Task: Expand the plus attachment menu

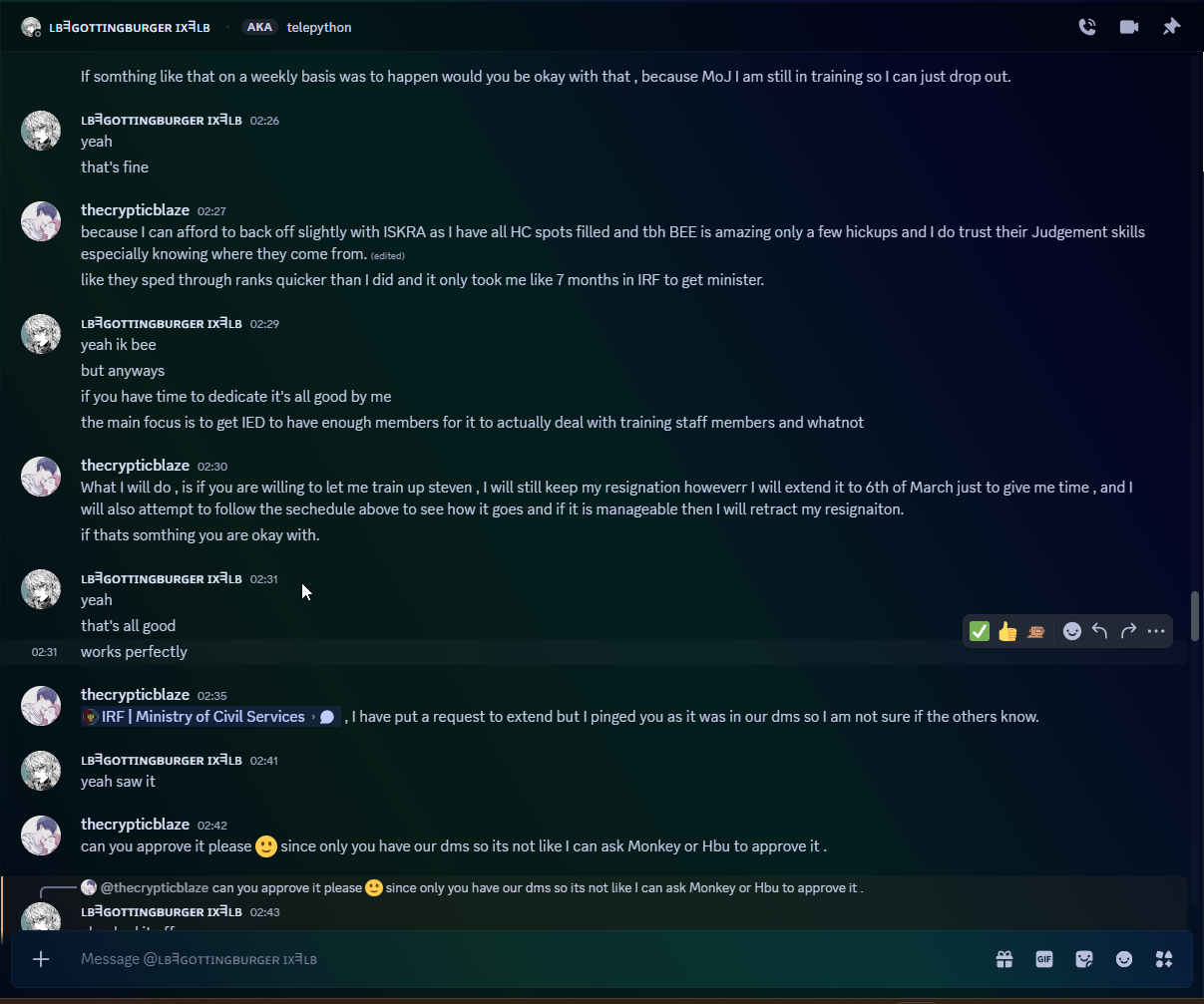Action: [41, 959]
